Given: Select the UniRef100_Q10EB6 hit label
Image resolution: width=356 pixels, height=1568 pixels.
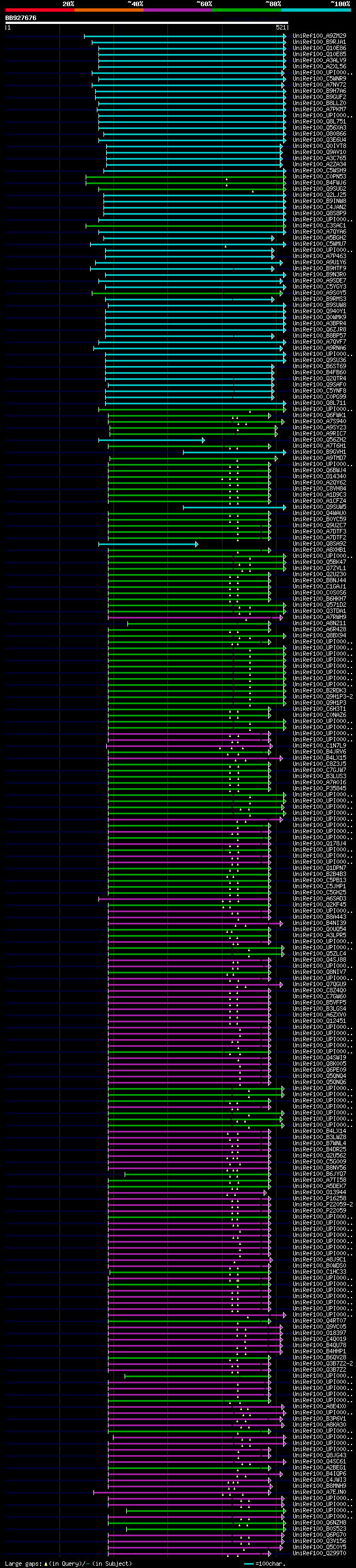Looking at the screenshot, I should click(x=319, y=48).
